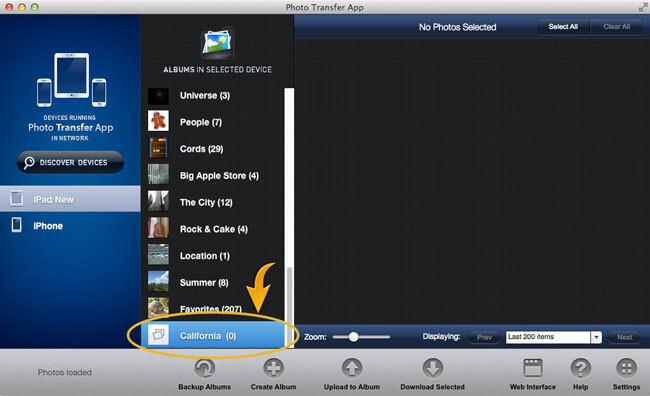650x396 pixels.
Task: Click the Create Album plus icon
Action: coord(273,368)
